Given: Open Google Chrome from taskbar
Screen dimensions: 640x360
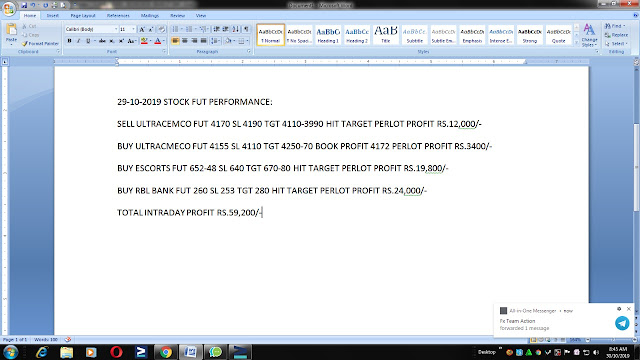Looking at the screenshot, I should (165, 352).
